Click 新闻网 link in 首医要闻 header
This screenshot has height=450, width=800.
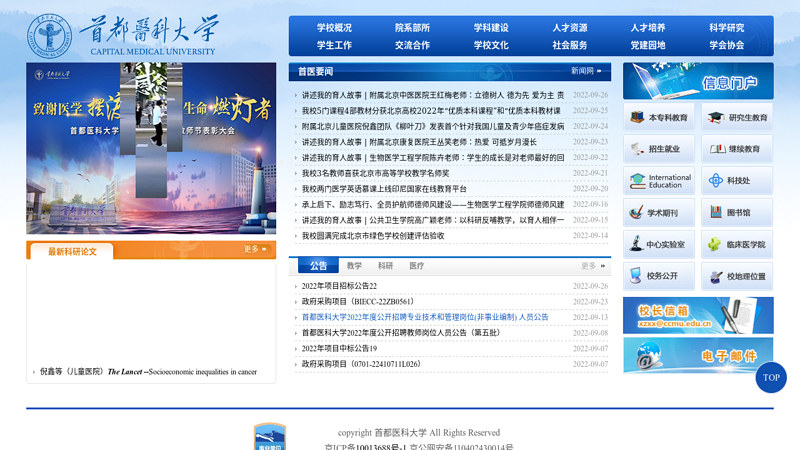[x=586, y=71]
